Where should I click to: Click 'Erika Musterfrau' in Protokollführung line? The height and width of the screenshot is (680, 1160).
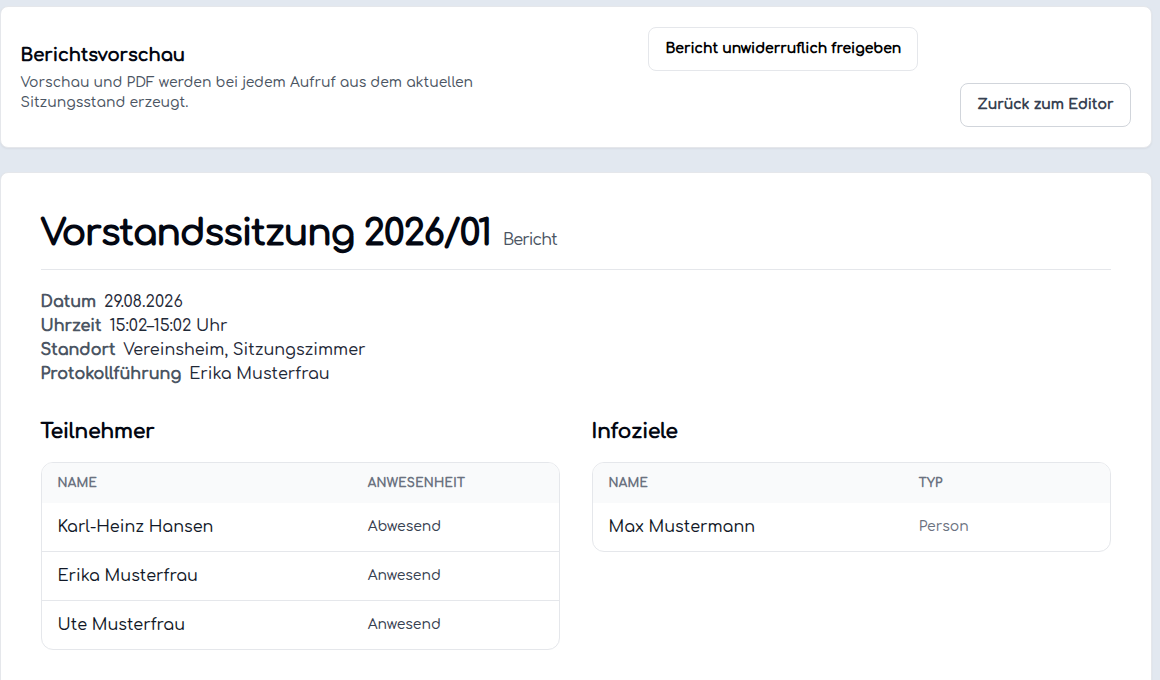260,373
